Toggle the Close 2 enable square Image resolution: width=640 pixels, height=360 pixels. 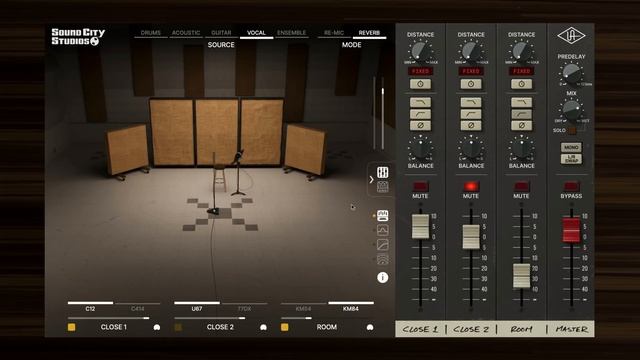(178, 327)
